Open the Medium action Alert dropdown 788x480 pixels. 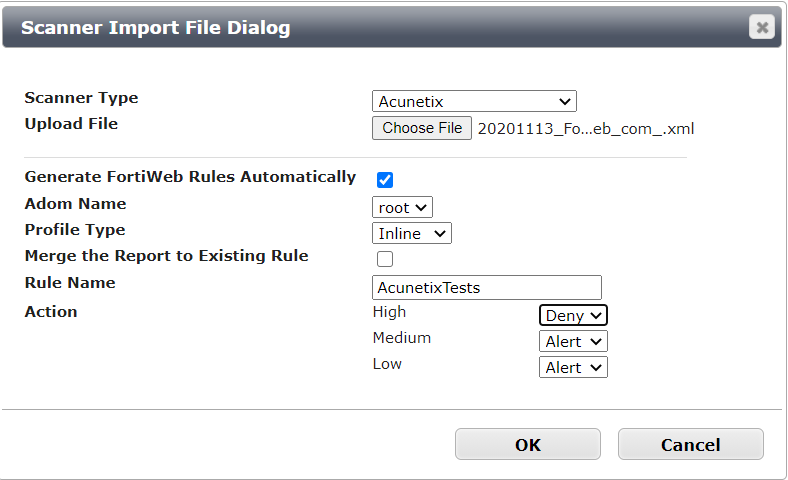(573, 341)
